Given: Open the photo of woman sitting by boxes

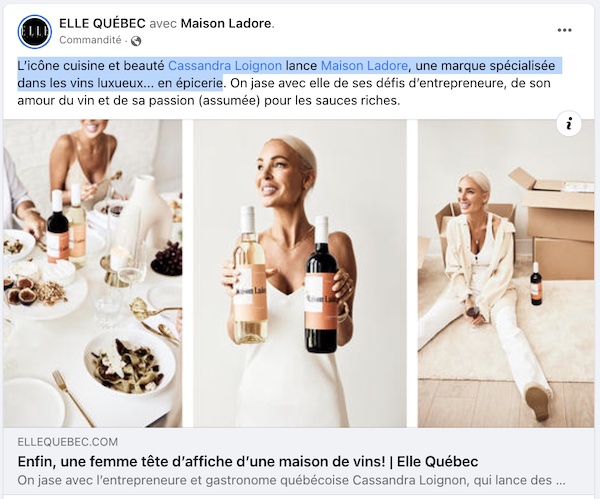Looking at the screenshot, I should pyautogui.click(x=506, y=273).
